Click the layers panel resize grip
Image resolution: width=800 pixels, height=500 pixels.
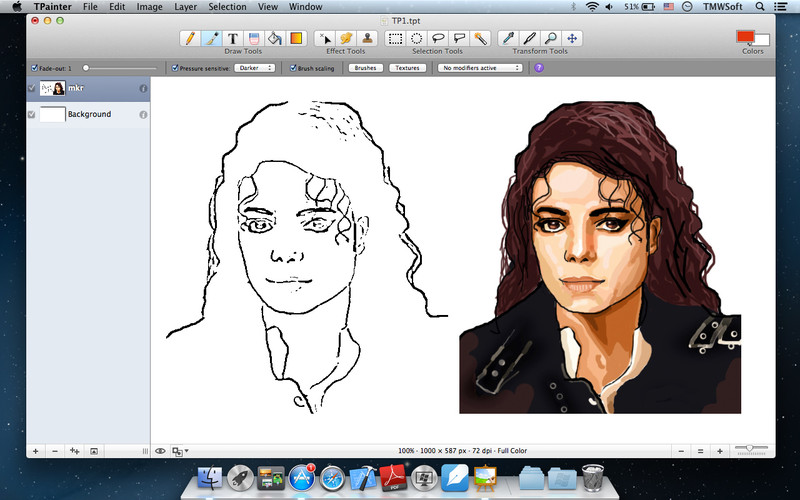(145, 451)
